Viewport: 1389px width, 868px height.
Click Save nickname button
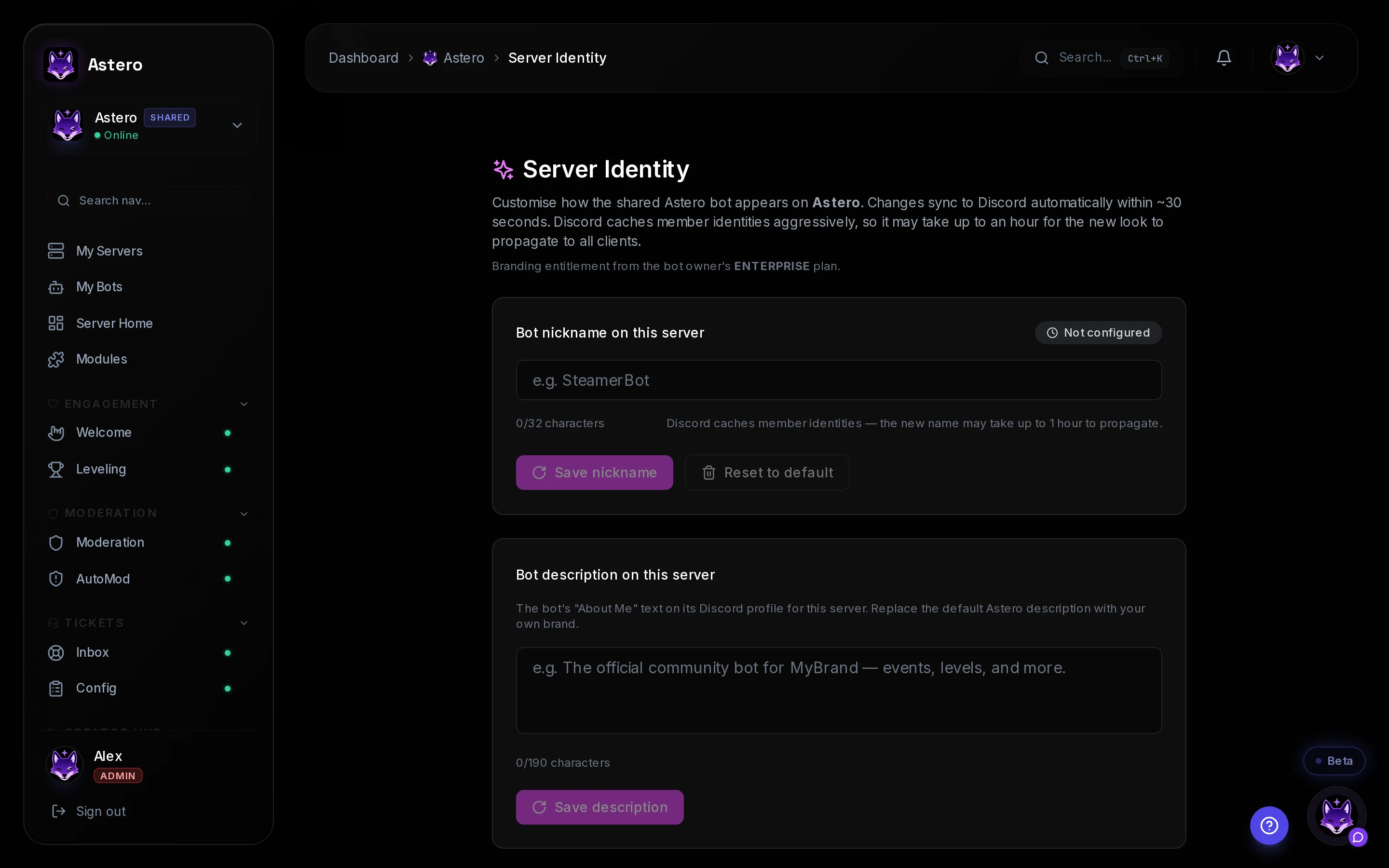tap(594, 473)
